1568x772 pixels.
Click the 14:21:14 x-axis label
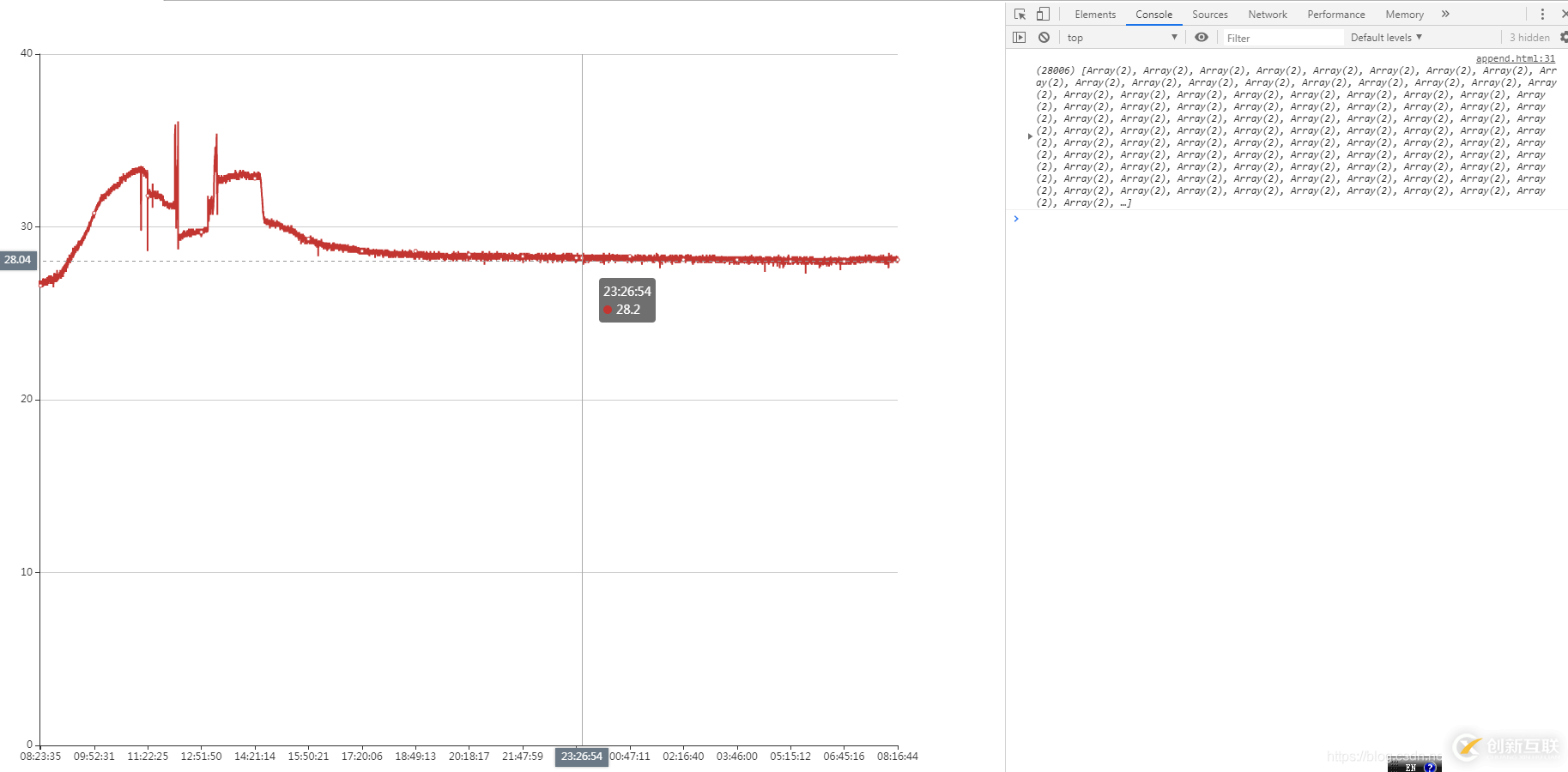coord(255,757)
